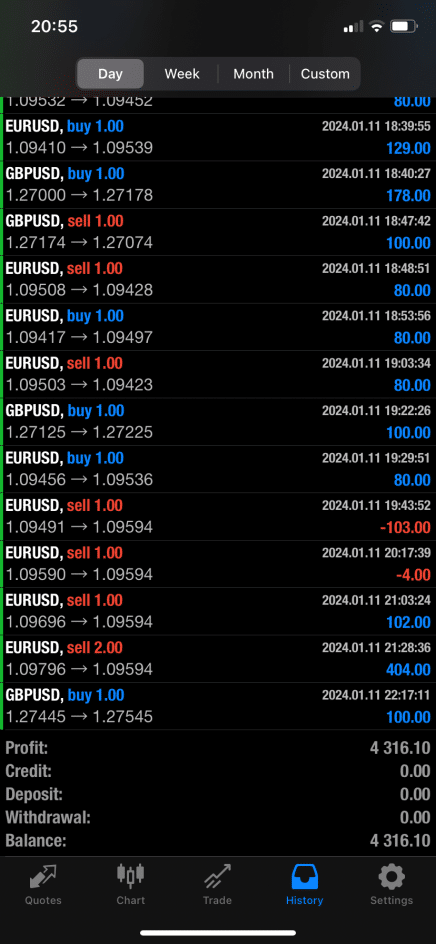Screen dimensions: 436x944
Task: Tap the Balance summary row
Action: point(218,840)
